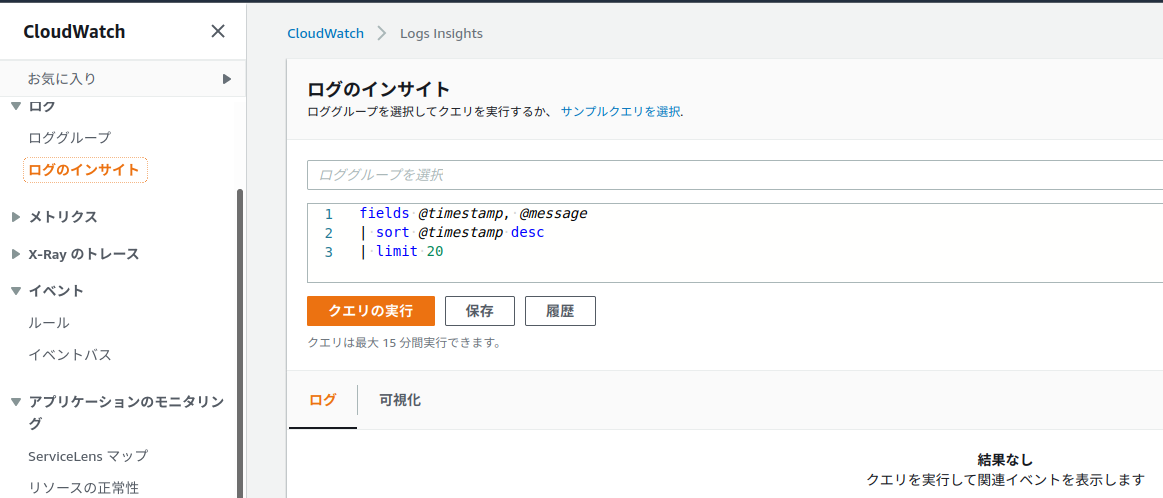Viewport: 1163px width, 498px height.
Task: Select ログのインサイト in the sidebar
Action: tap(85, 170)
